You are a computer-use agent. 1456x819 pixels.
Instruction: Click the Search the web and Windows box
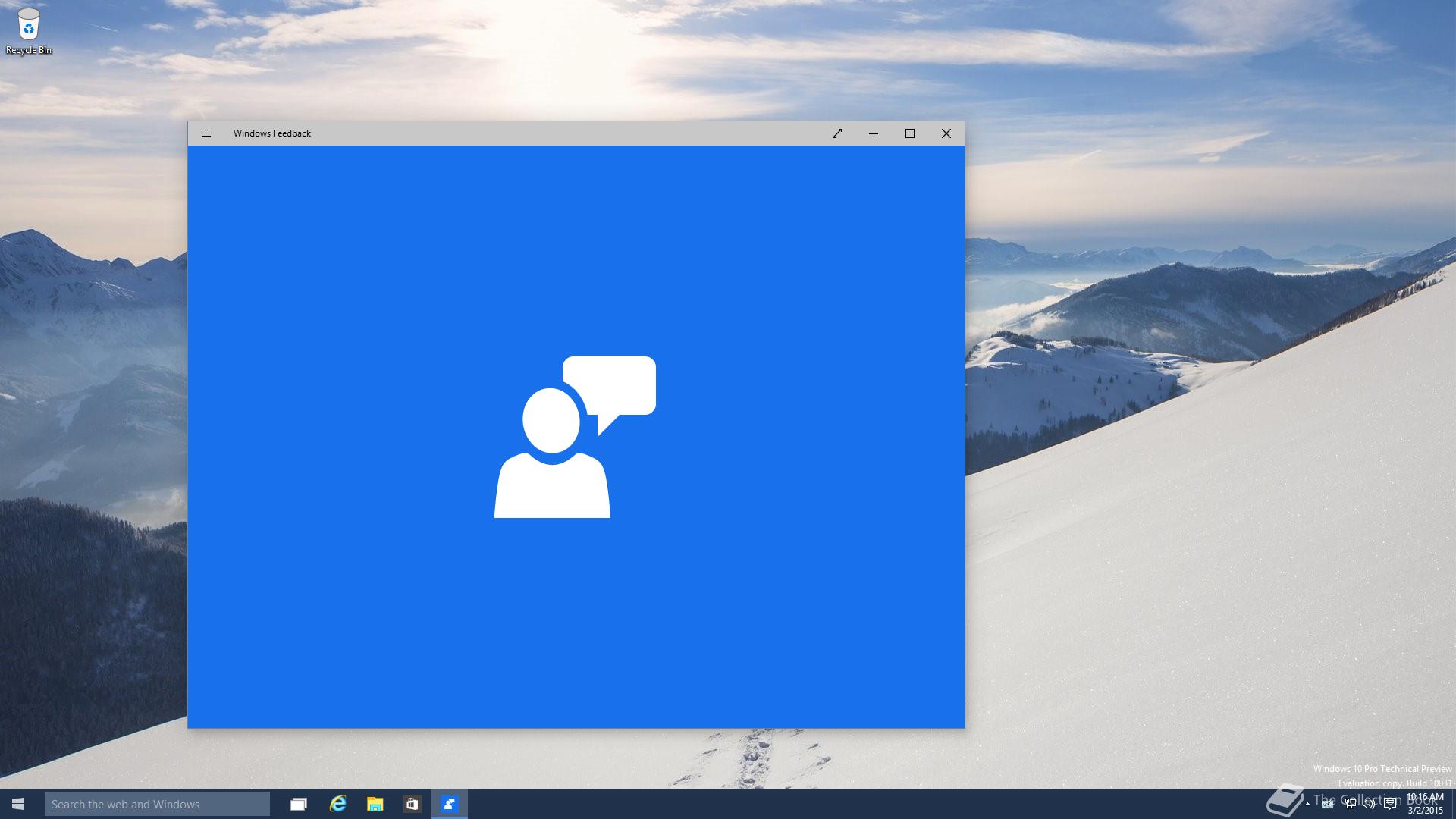pos(158,804)
